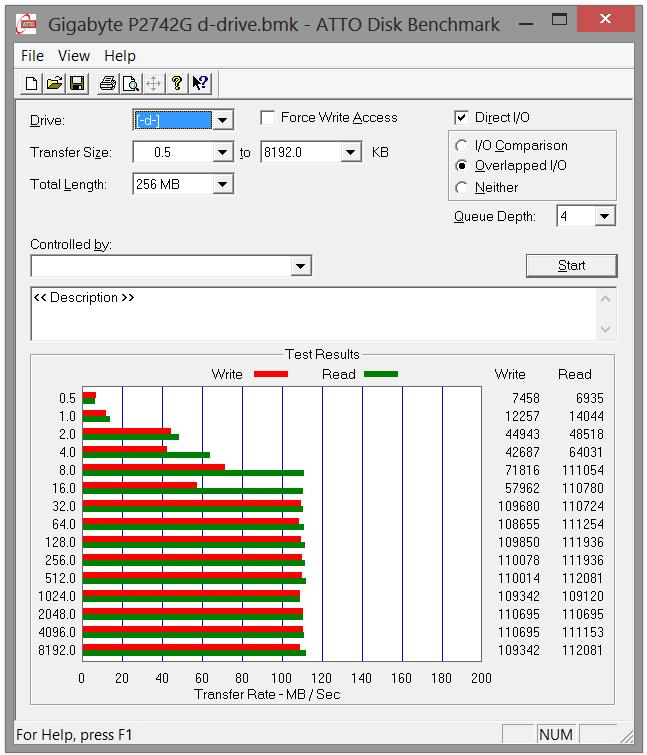Activate context help arrow-question icon
This screenshot has height=755, width=647.
click(200, 83)
